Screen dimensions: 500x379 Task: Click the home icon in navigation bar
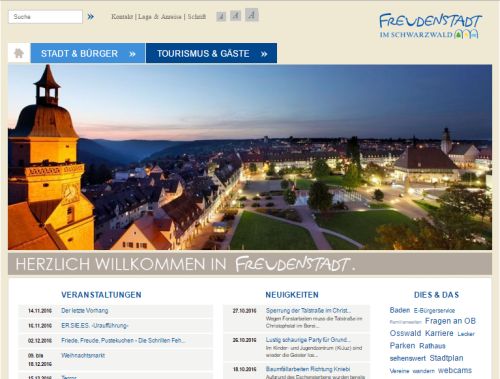[19, 53]
